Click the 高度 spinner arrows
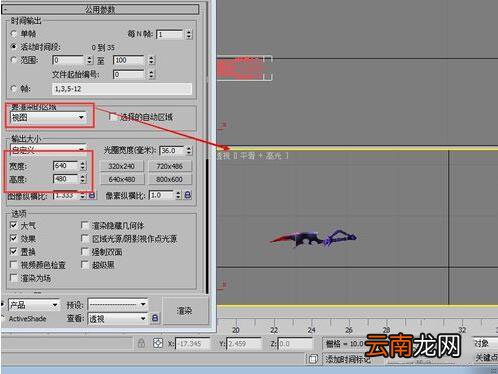This screenshot has height=374, width=498. click(83, 179)
